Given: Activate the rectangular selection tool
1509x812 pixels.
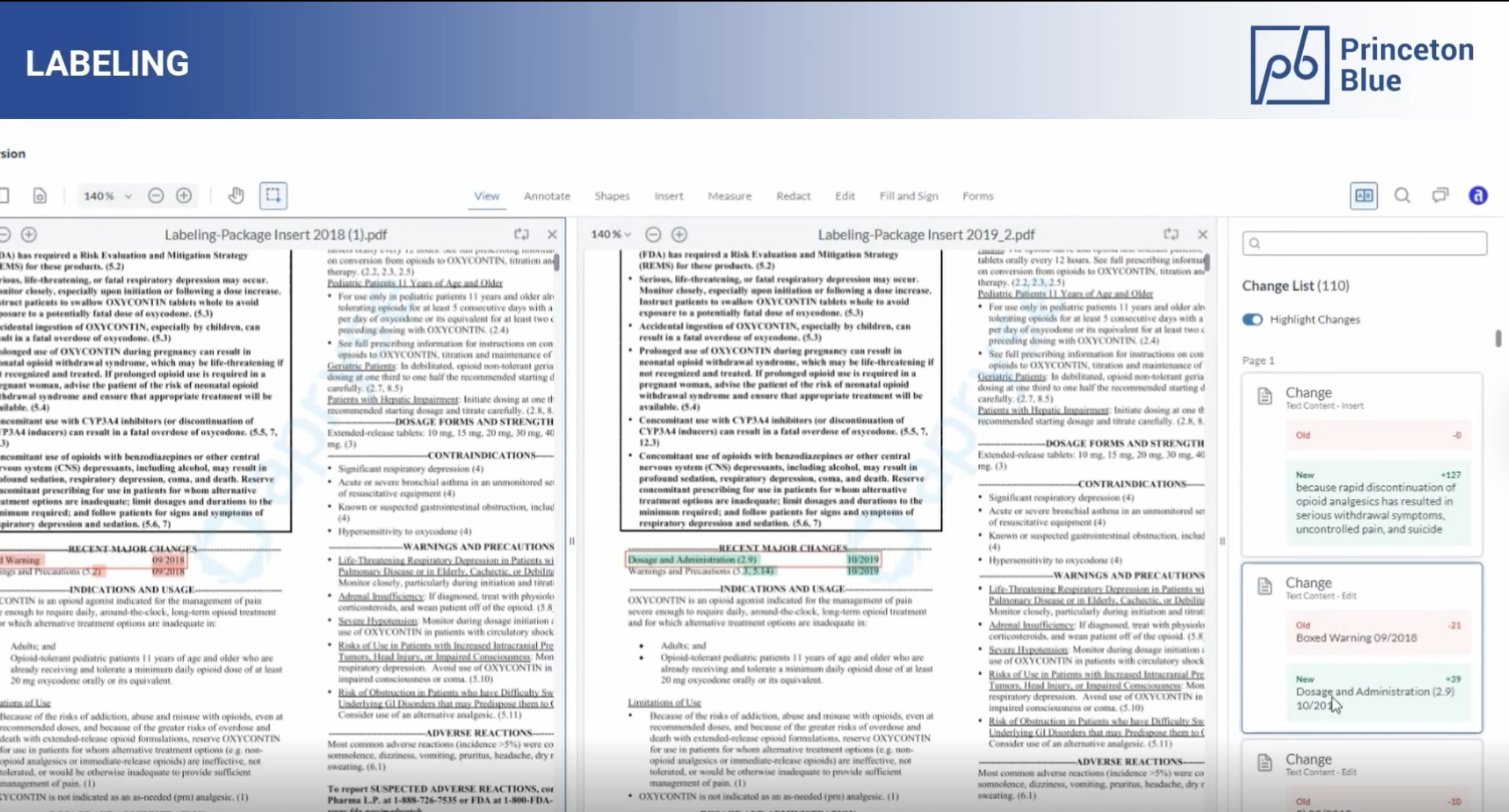Looking at the screenshot, I should tap(273, 196).
